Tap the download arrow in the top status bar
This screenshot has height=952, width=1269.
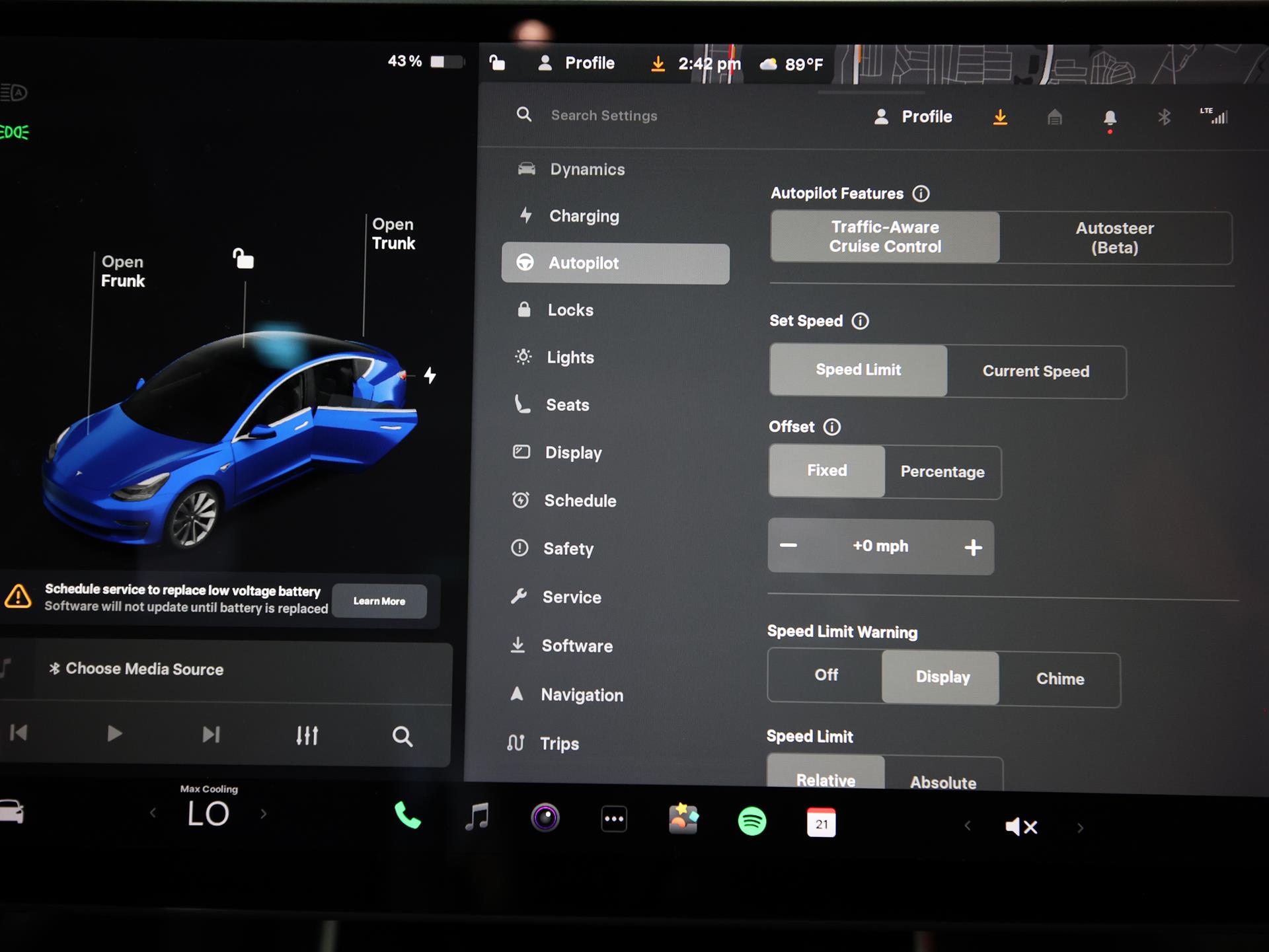658,64
